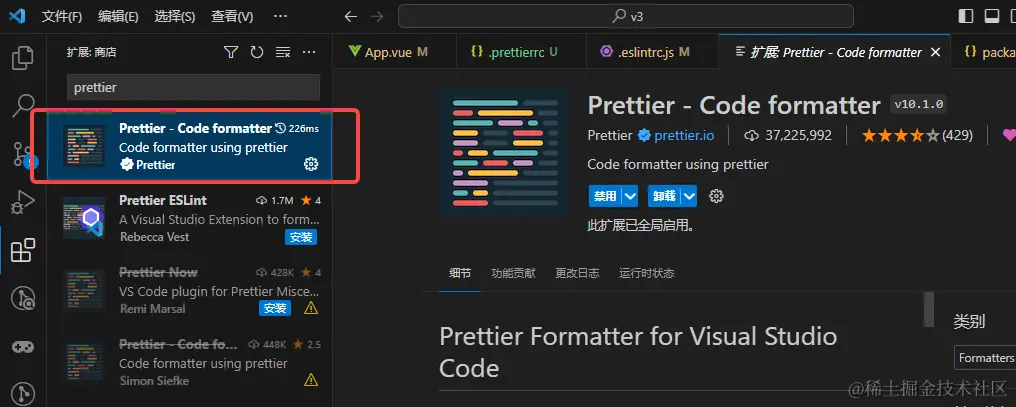Select the 运行时状态 tab
Image resolution: width=1016 pixels, height=407 pixels.
coord(647,273)
